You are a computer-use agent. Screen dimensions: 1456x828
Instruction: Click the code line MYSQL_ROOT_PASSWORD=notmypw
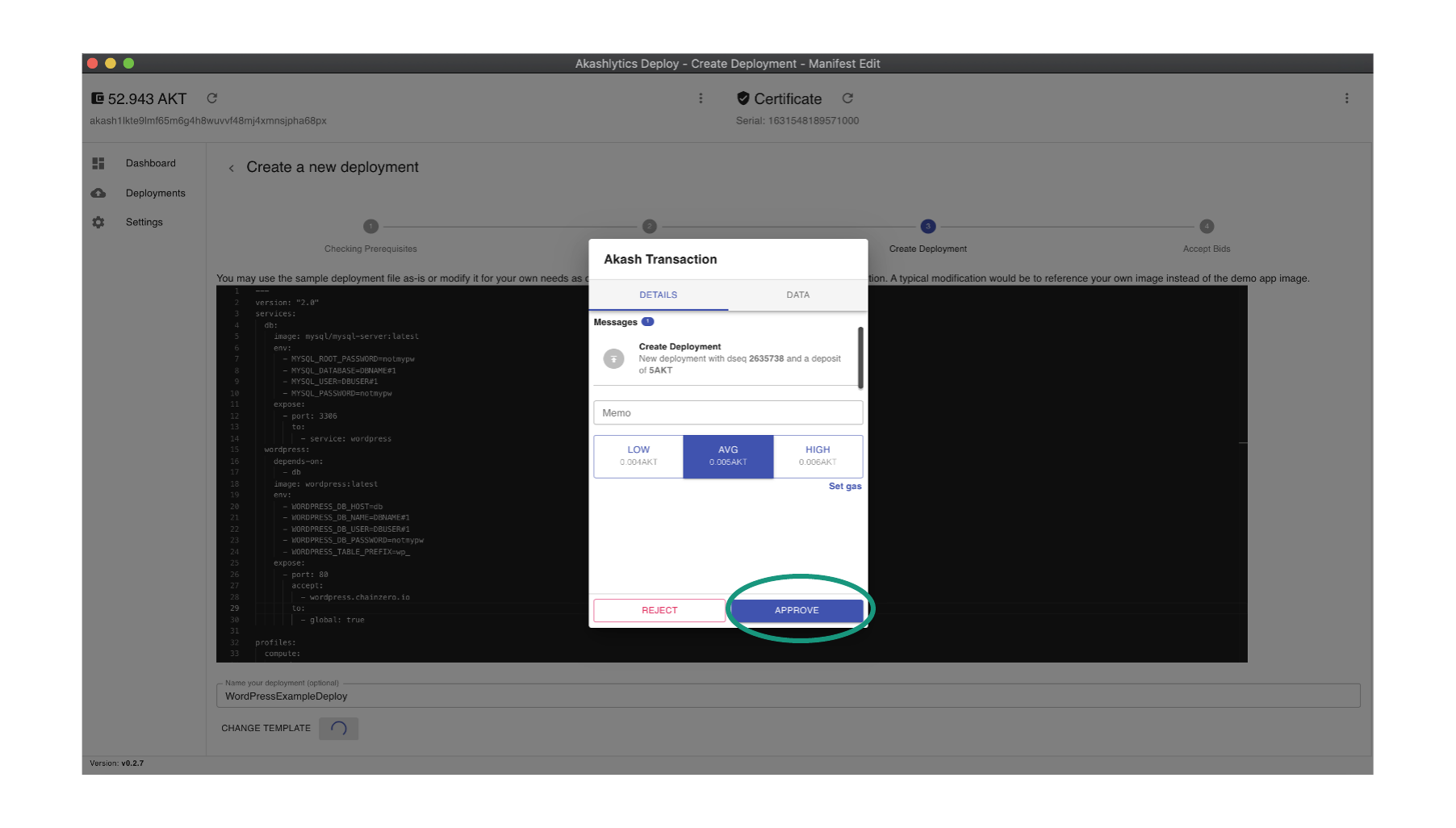coord(349,359)
